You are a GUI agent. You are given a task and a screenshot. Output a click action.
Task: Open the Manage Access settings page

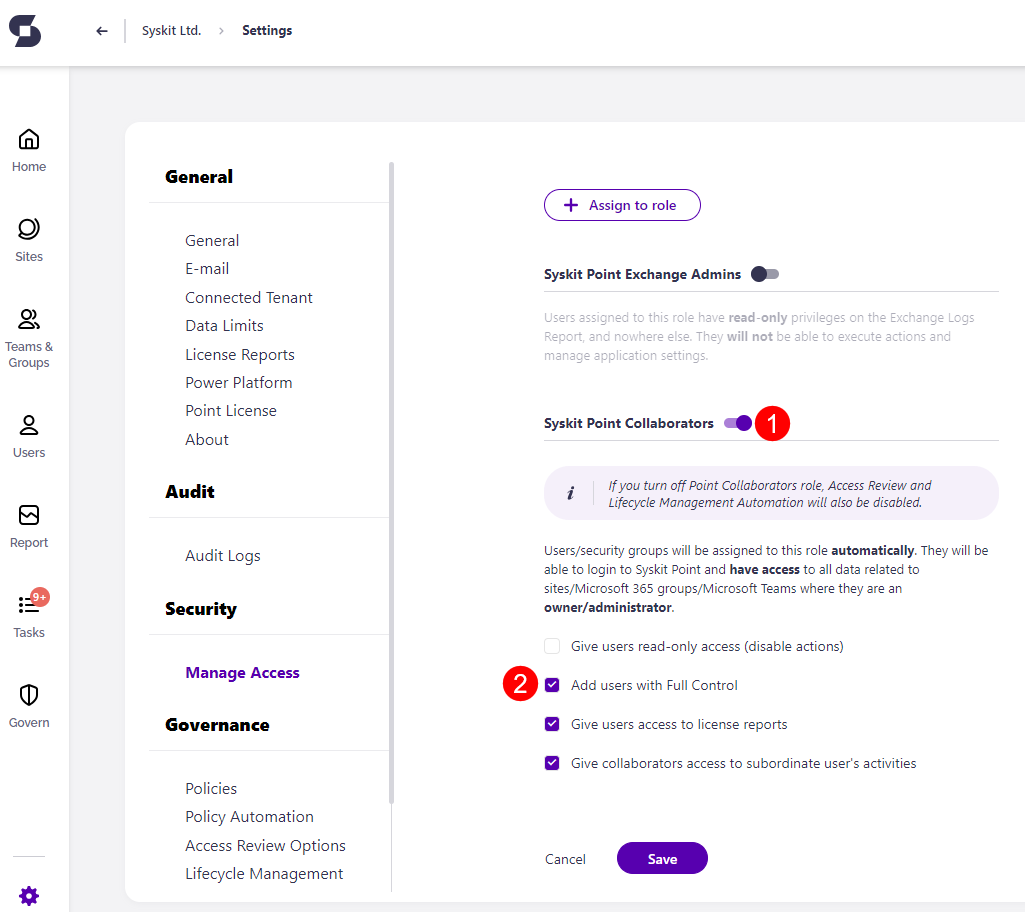point(242,672)
